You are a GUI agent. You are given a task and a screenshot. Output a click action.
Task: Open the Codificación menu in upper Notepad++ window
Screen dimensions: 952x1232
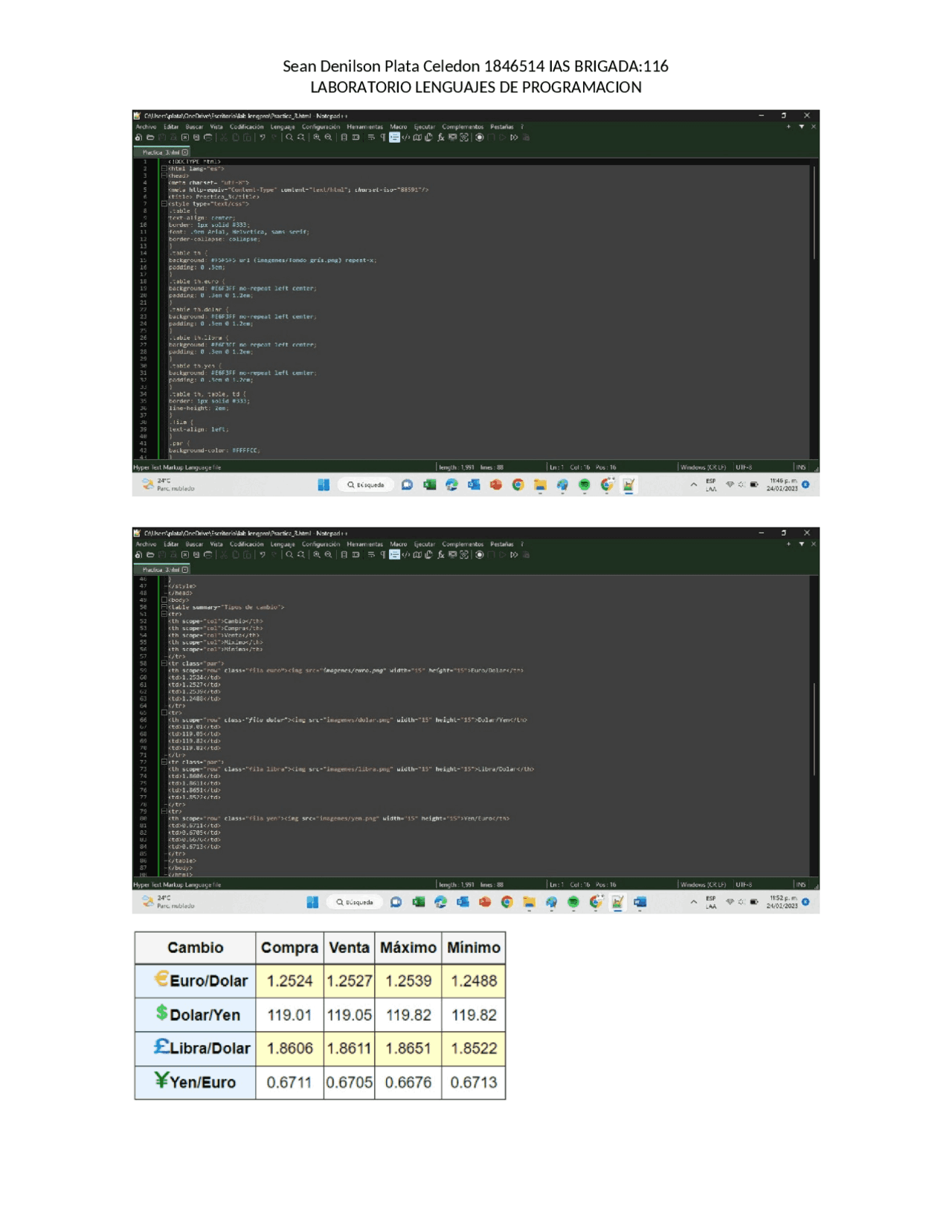click(x=246, y=127)
